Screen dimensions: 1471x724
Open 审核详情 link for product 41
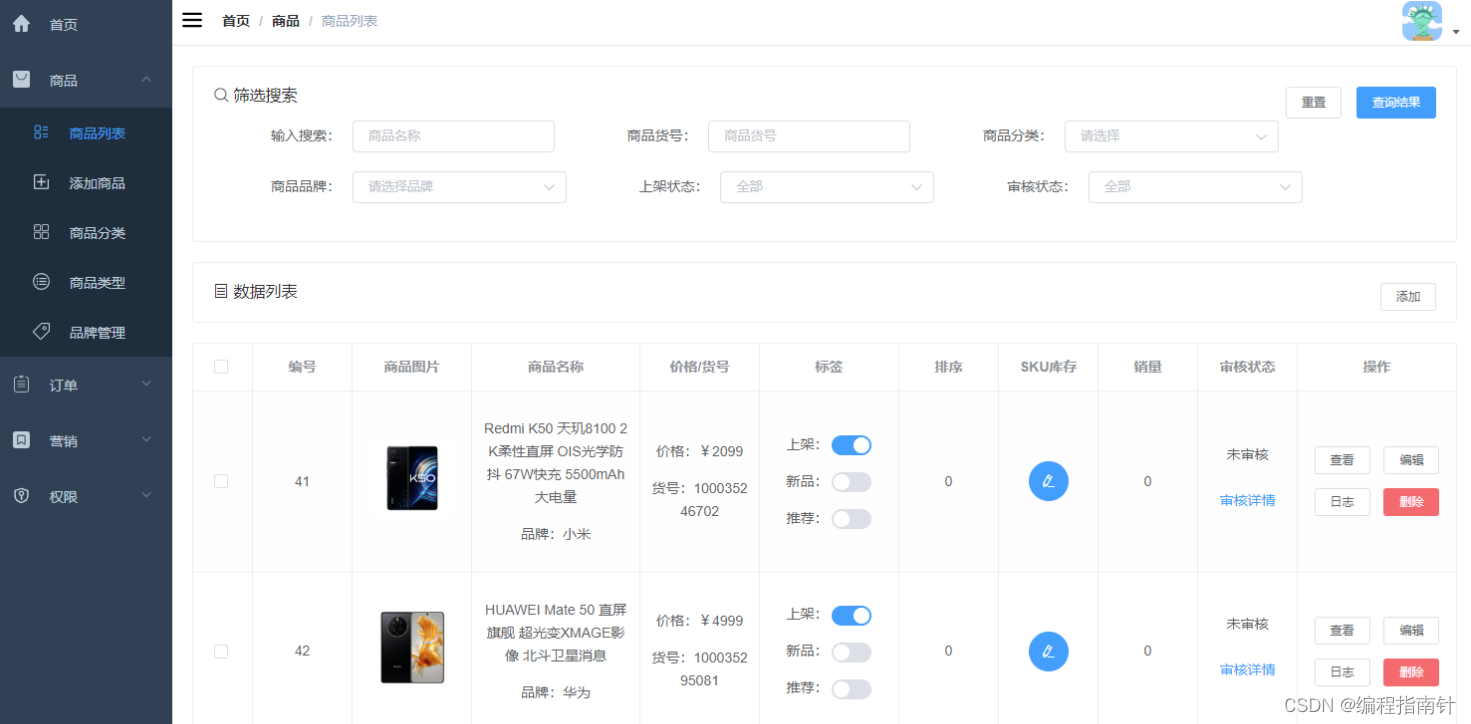[1247, 500]
